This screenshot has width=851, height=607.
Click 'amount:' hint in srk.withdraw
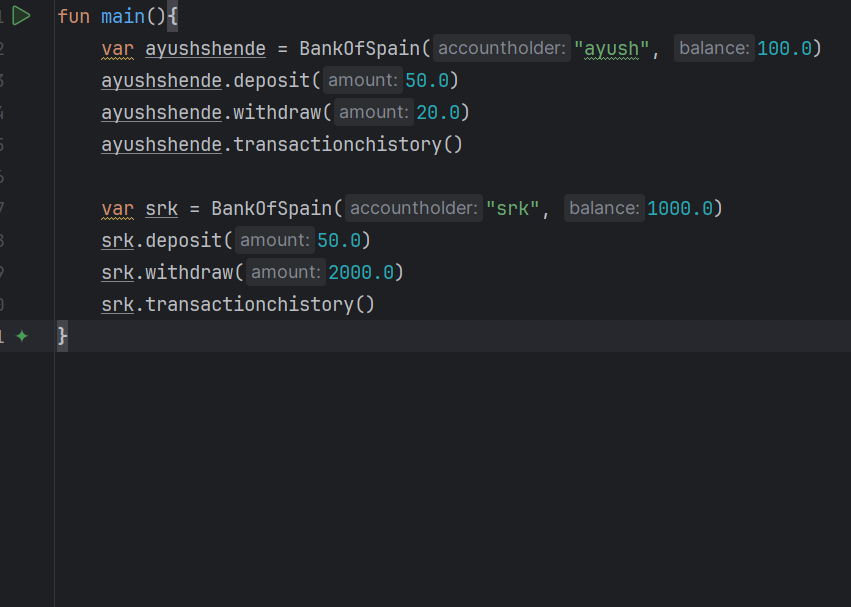286,272
